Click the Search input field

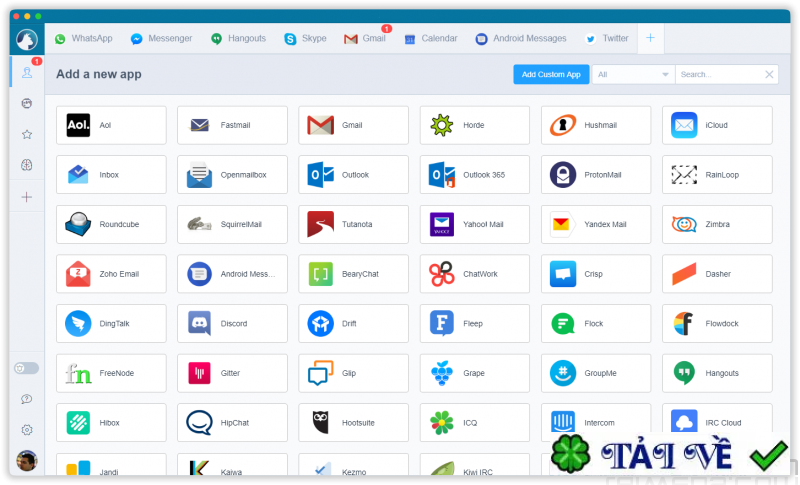(718, 74)
